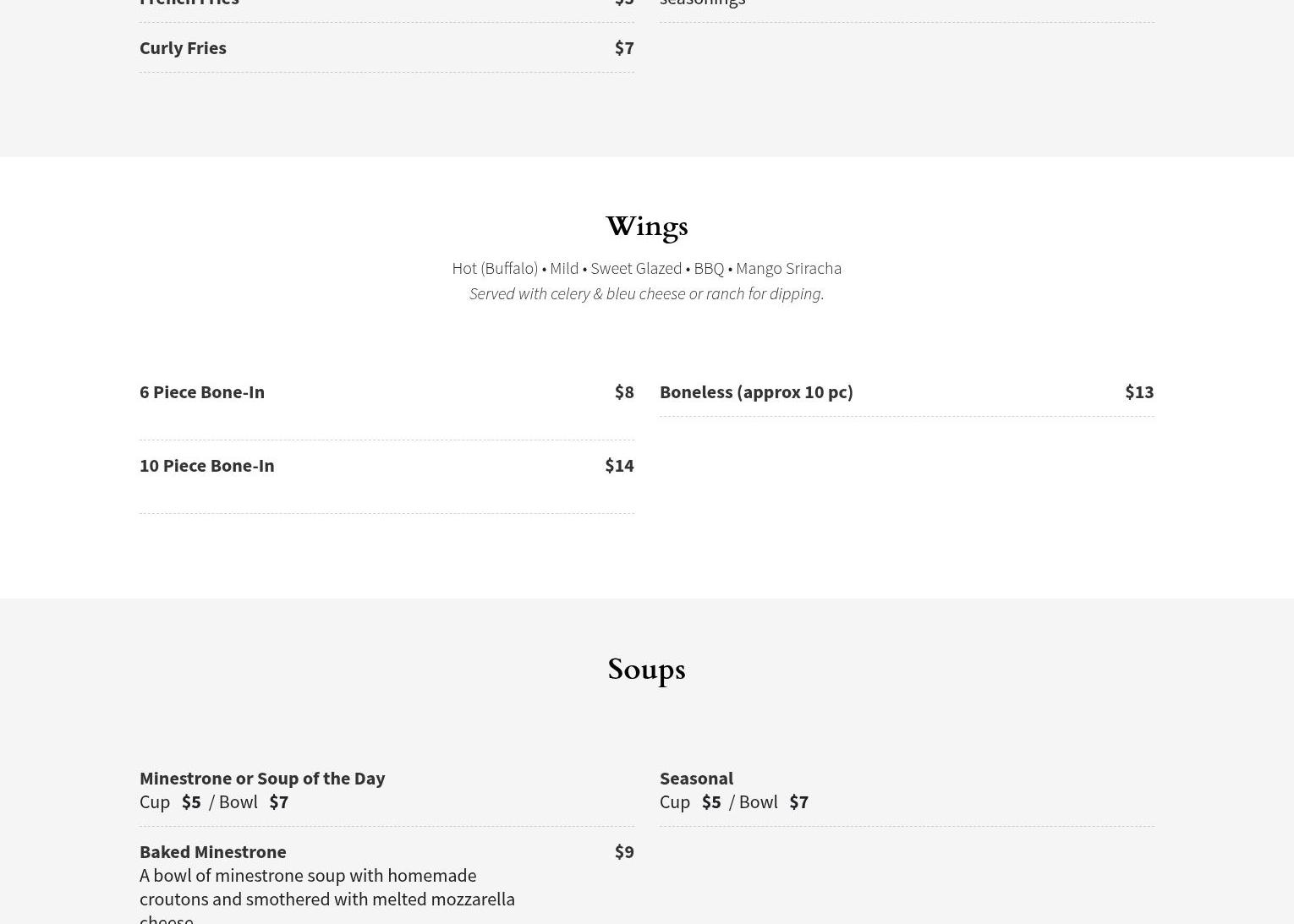
Task: Select 10 Piece Bone-In wings item
Action: point(207,465)
